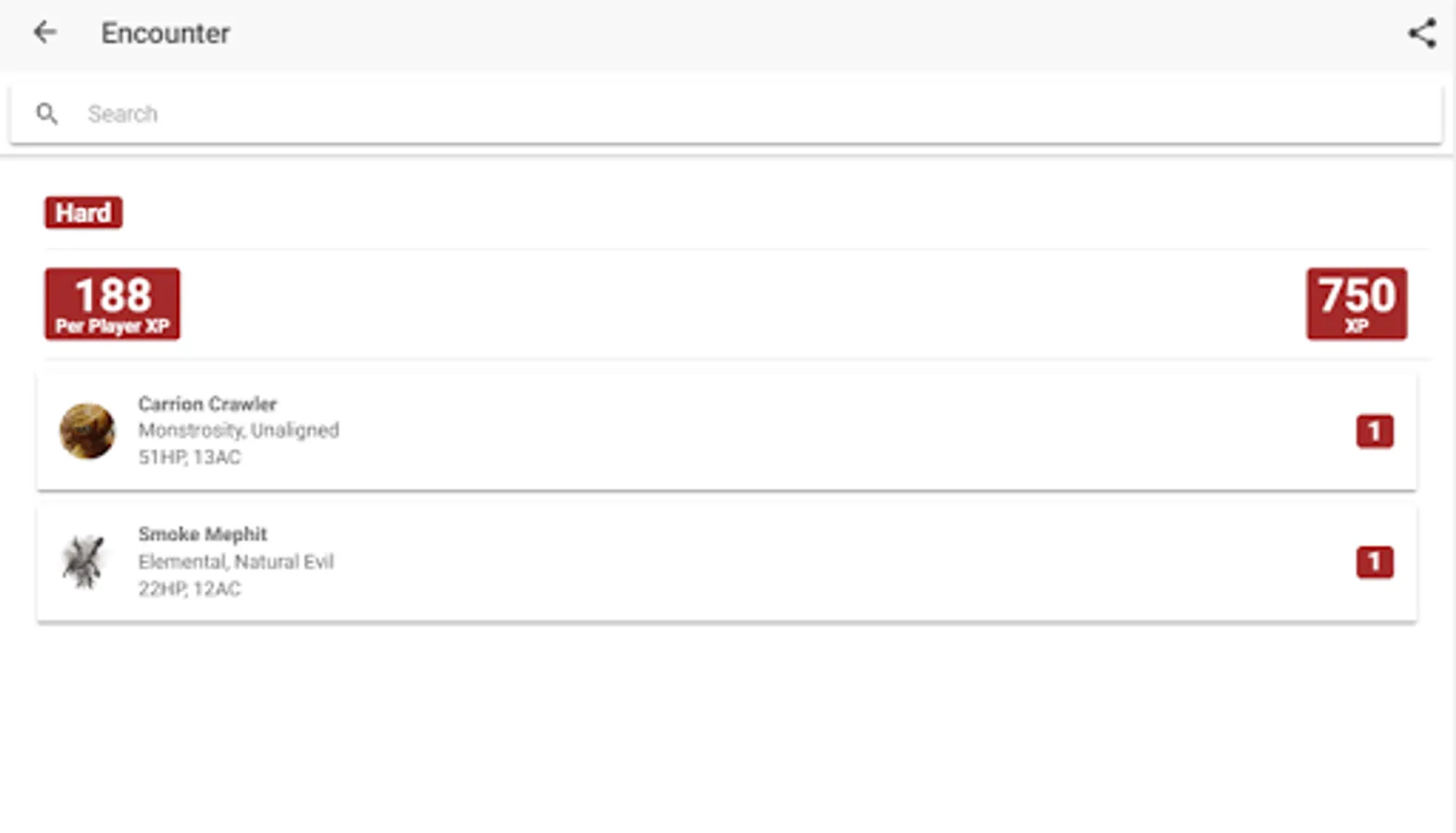The width and height of the screenshot is (1456, 833).
Task: Open Carrion Crawler portrait thumbnail
Action: click(87, 430)
